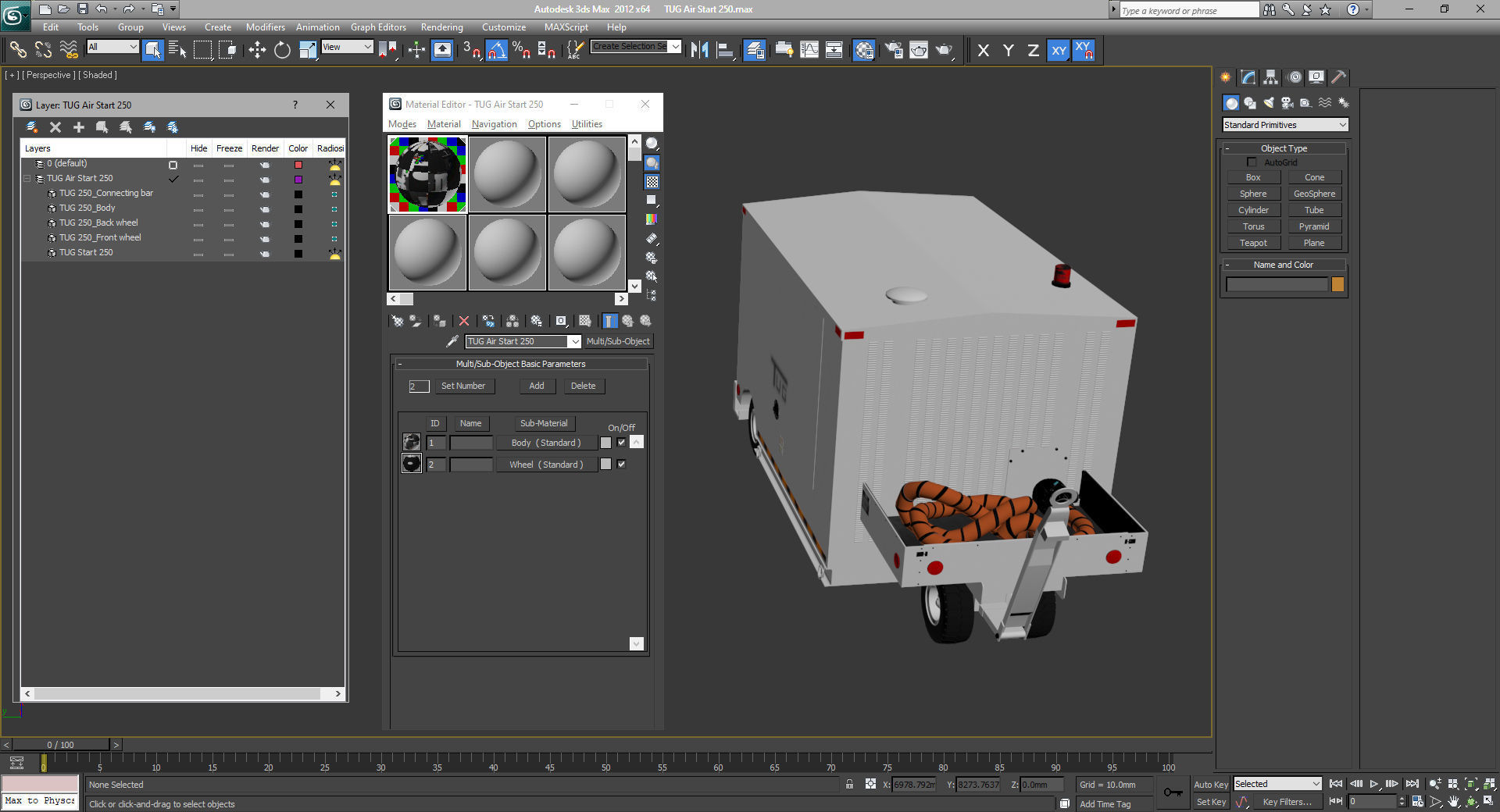Screen dimensions: 1500x812
Task: Toggle current layer check for 0 (default)
Action: click(173, 165)
